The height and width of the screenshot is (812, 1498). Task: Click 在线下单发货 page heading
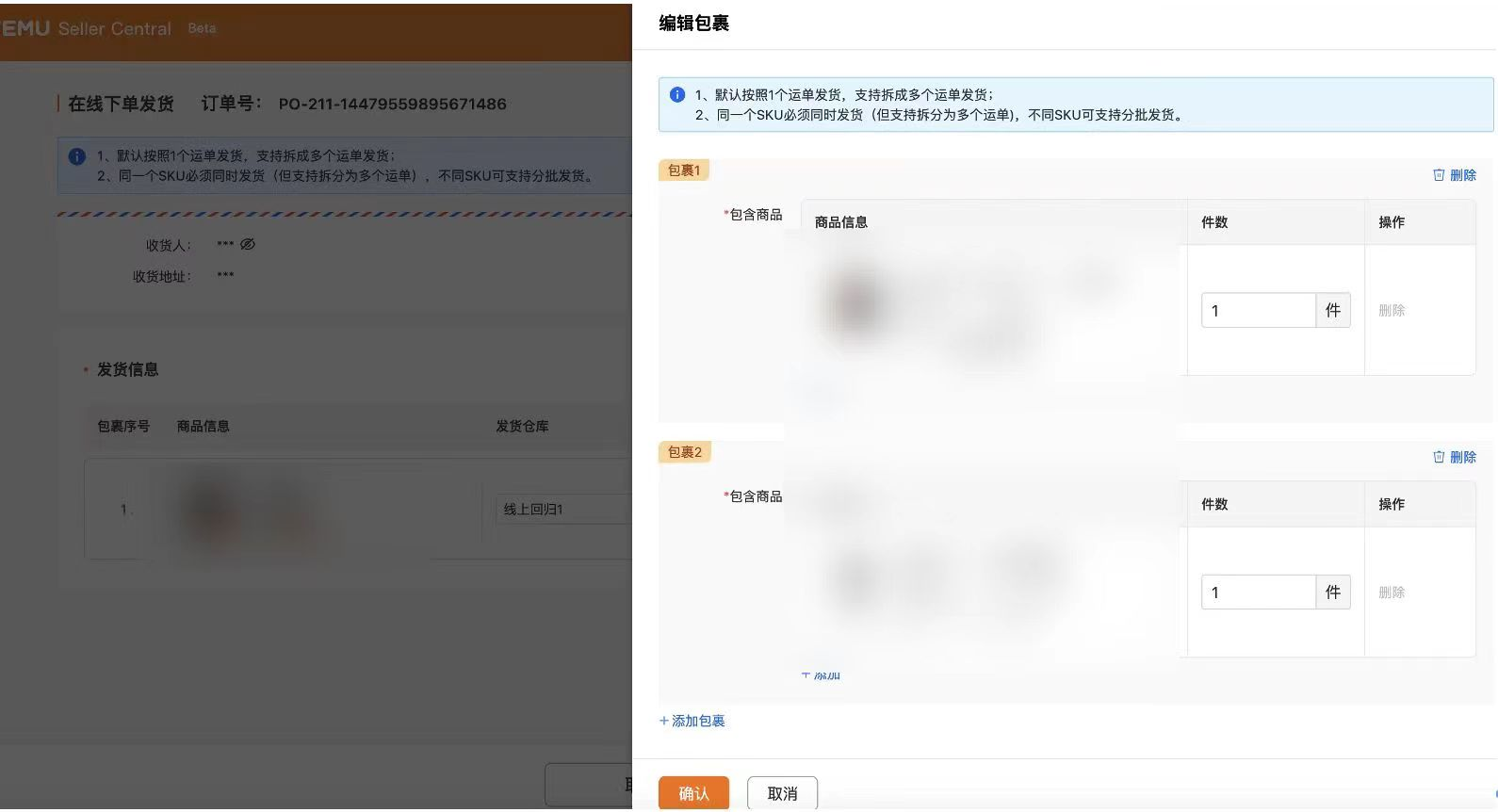[121, 104]
